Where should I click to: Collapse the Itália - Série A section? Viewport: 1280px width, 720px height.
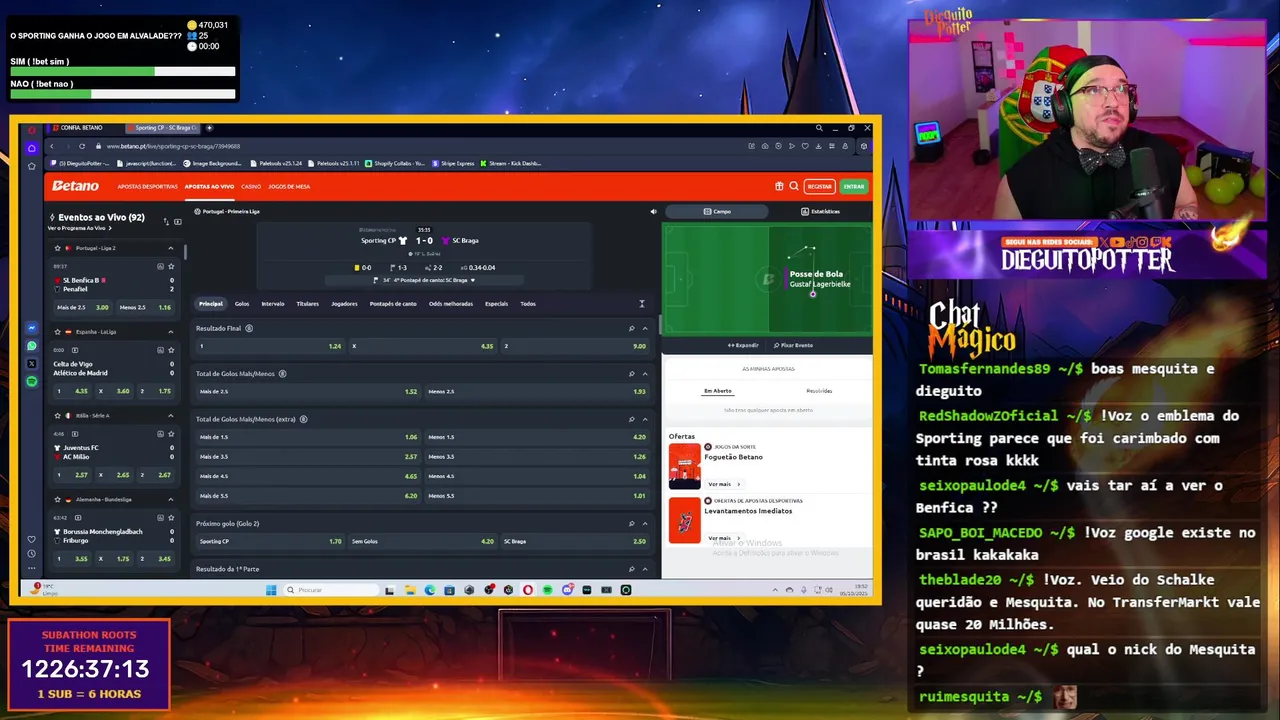pos(171,415)
